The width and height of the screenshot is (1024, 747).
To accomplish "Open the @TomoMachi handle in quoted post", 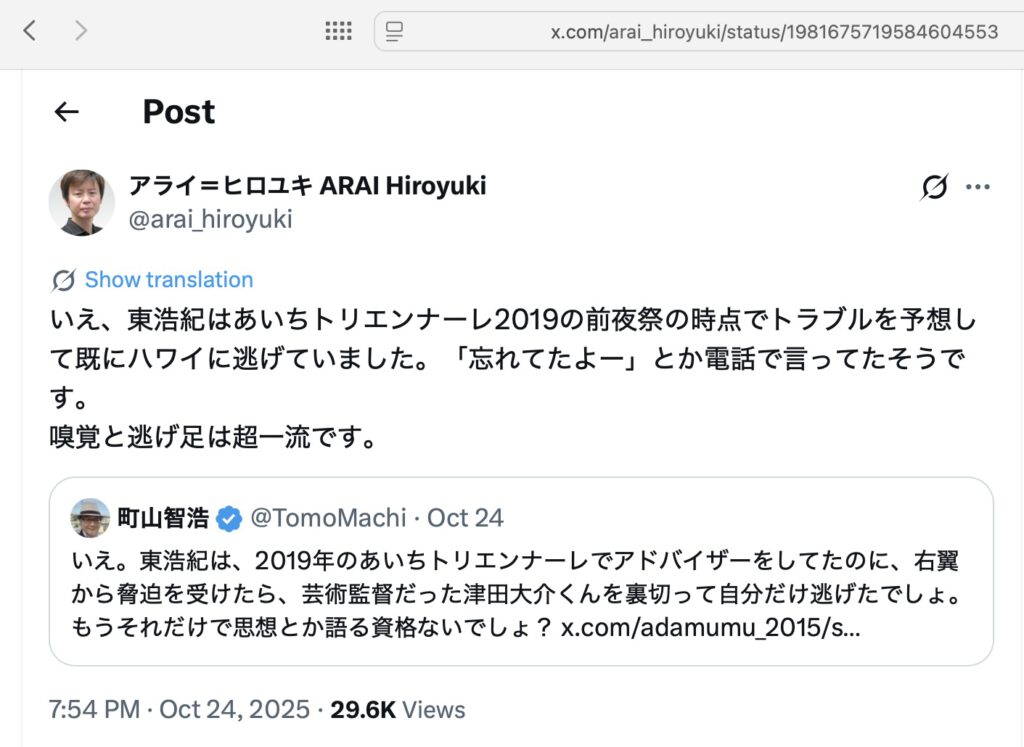I will point(328,518).
